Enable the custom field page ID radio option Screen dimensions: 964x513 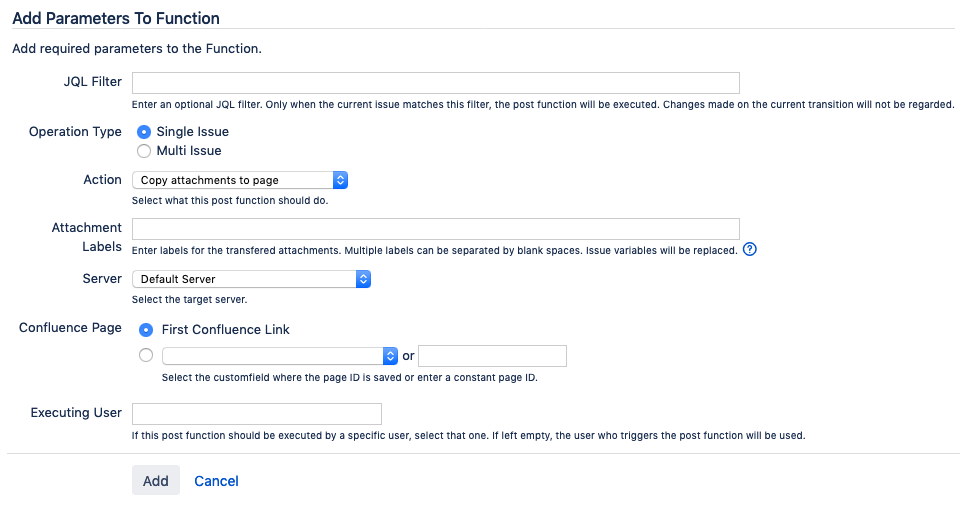click(x=147, y=355)
